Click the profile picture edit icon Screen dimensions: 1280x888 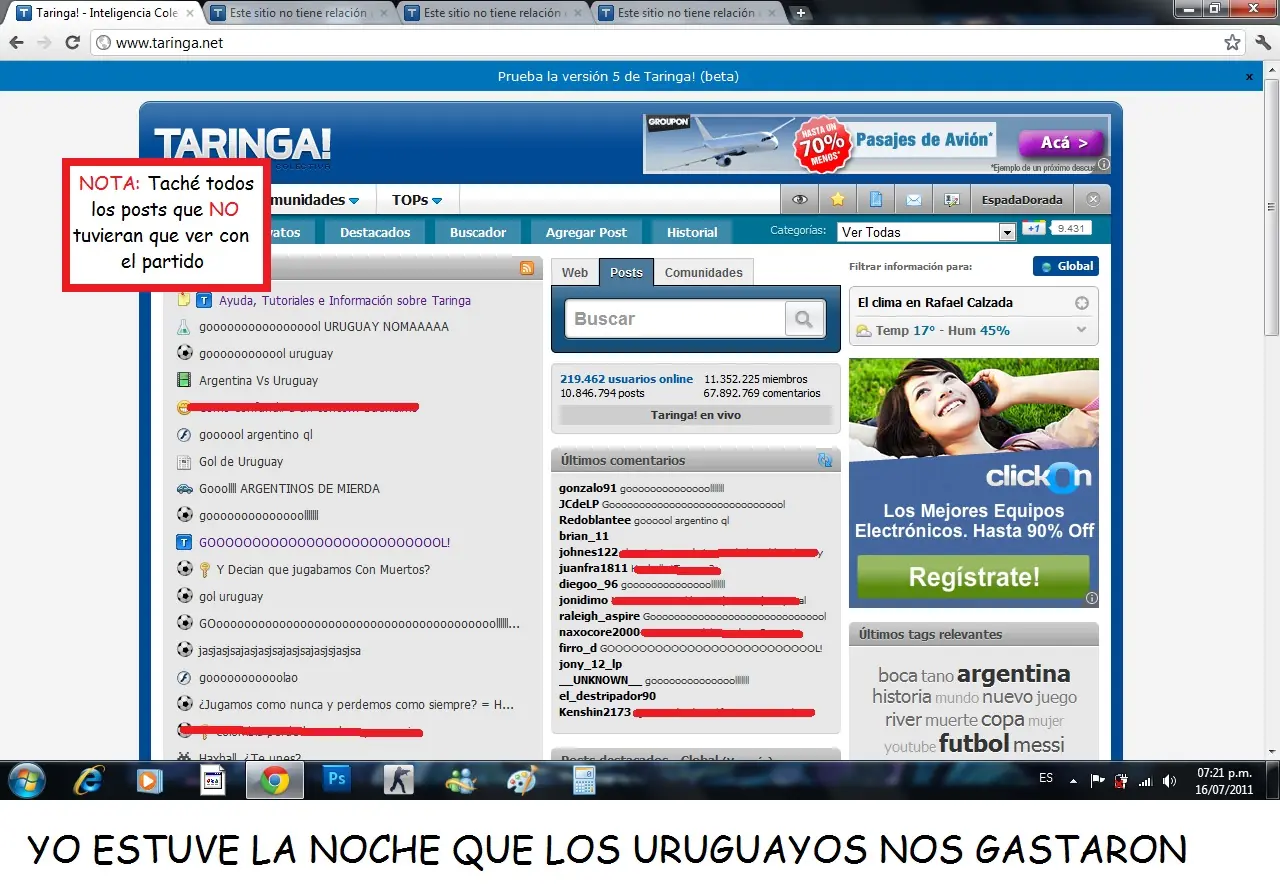point(951,200)
